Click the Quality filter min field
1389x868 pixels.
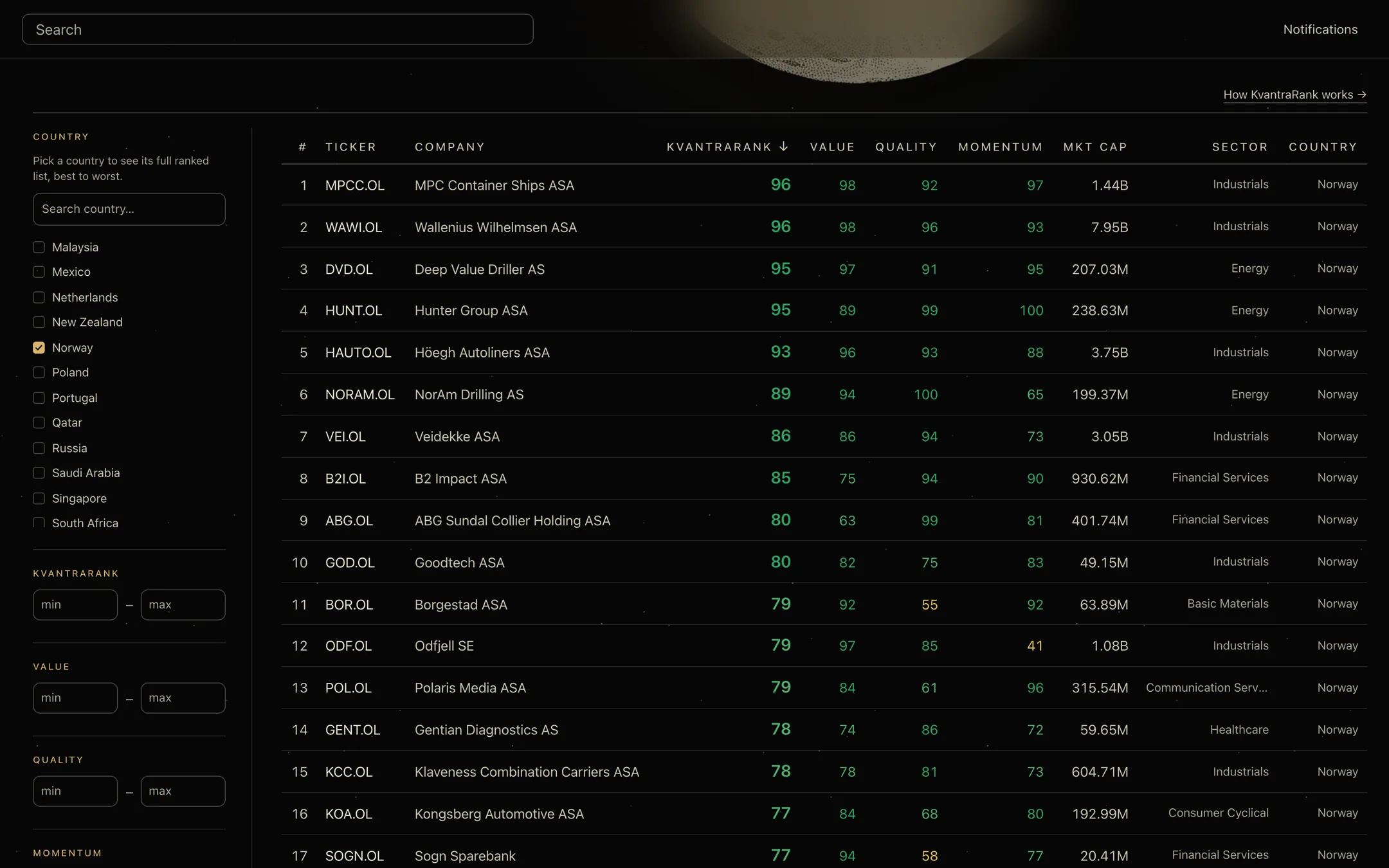[x=75, y=791]
